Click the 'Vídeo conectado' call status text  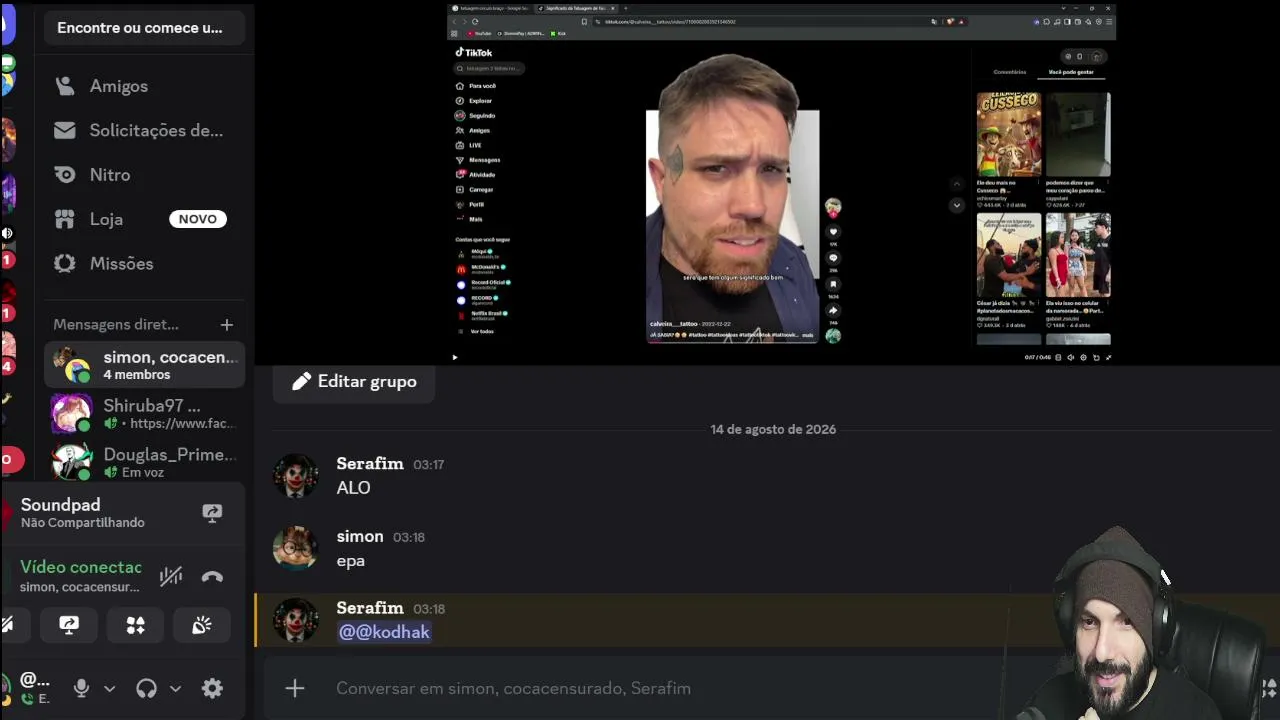point(81,567)
